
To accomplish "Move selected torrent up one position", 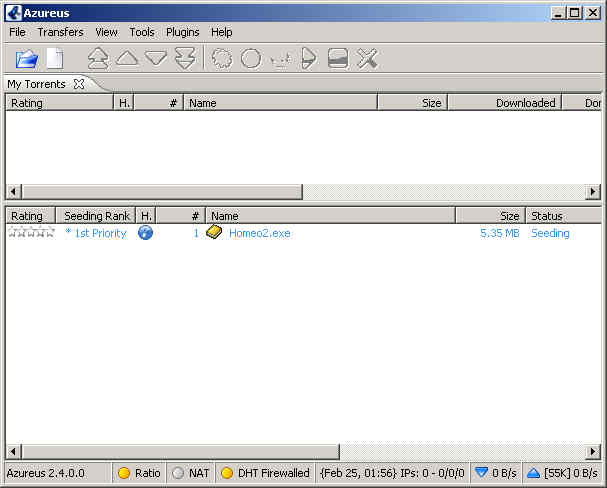I will pos(127,58).
